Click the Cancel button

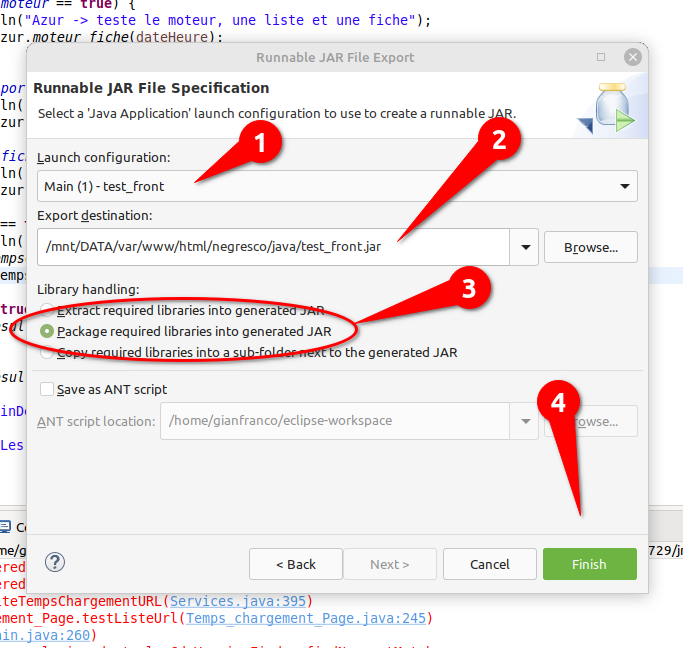489,564
